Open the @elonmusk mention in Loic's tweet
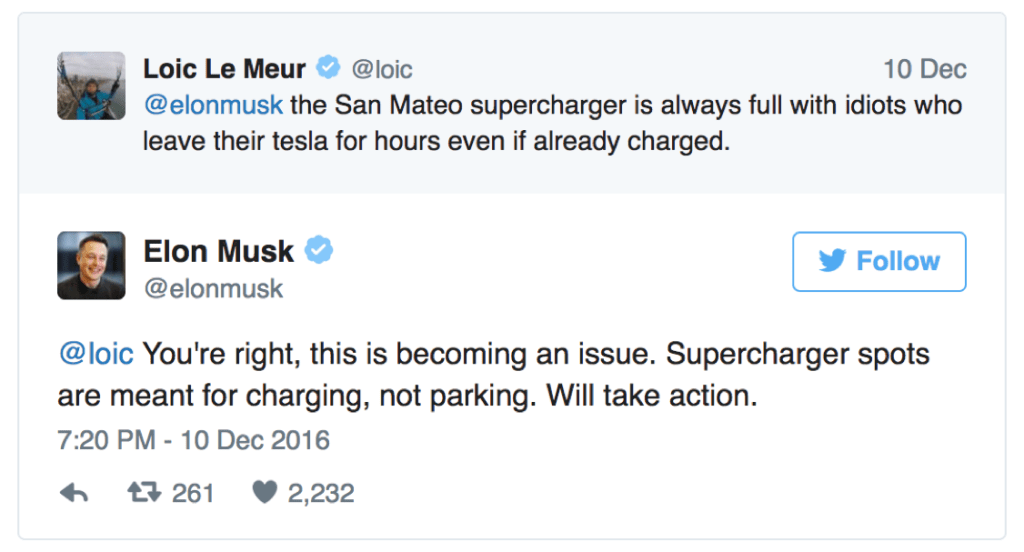The height and width of the screenshot is (552, 1024). [x=213, y=105]
